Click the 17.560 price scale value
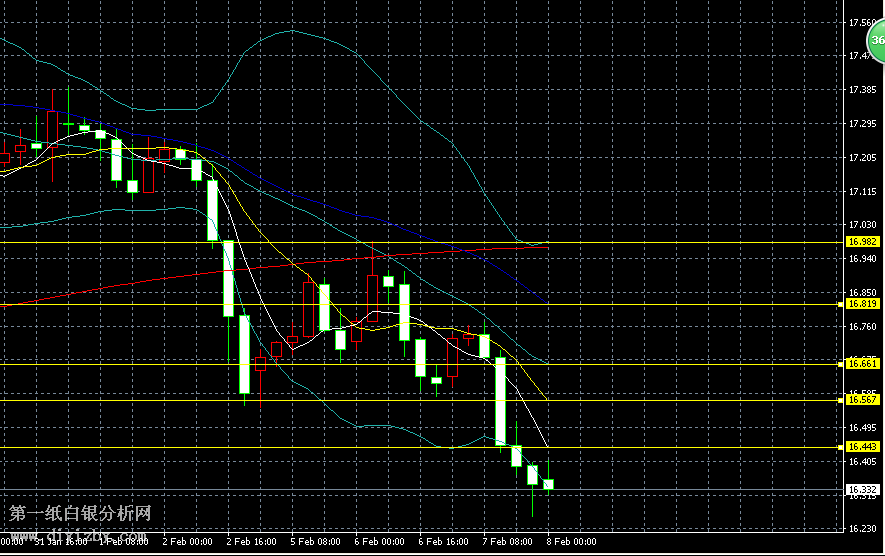The image size is (885, 556). click(x=862, y=23)
